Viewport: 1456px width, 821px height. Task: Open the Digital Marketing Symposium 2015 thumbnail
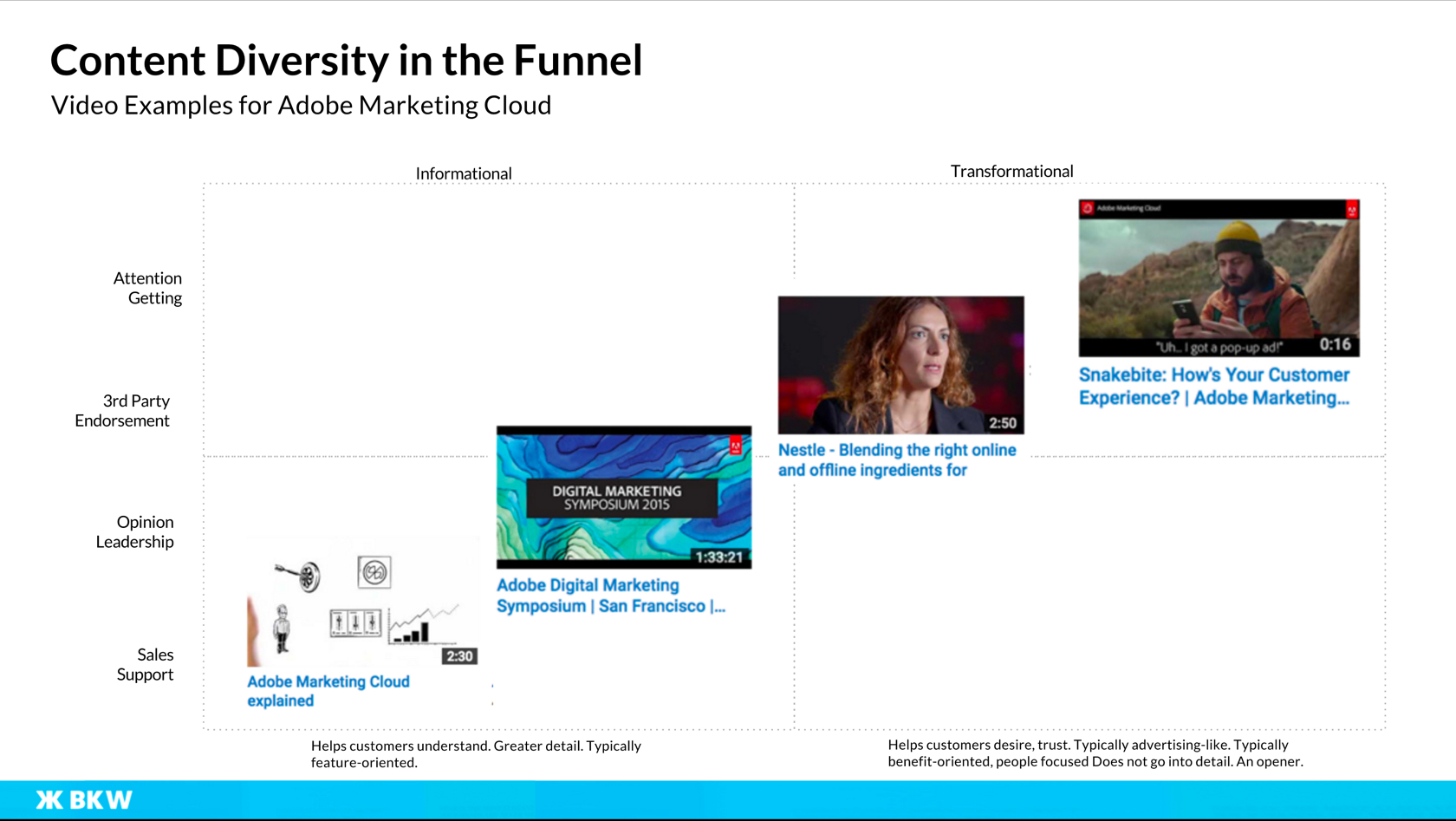[x=624, y=497]
